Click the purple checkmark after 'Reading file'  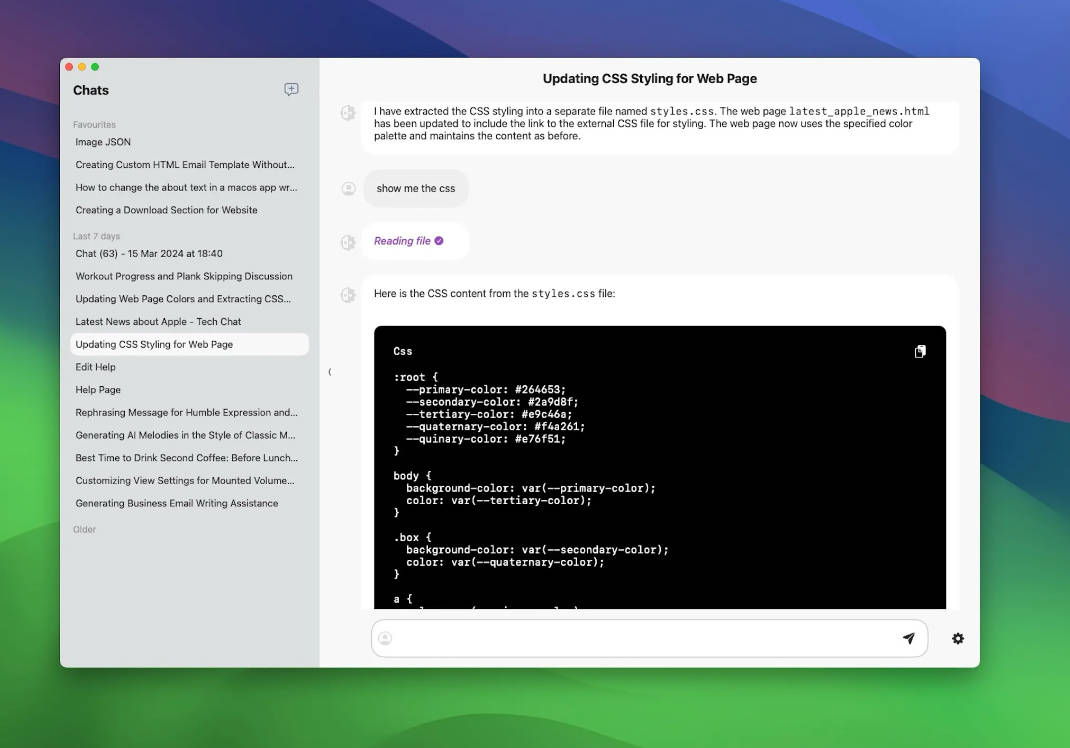coord(439,241)
